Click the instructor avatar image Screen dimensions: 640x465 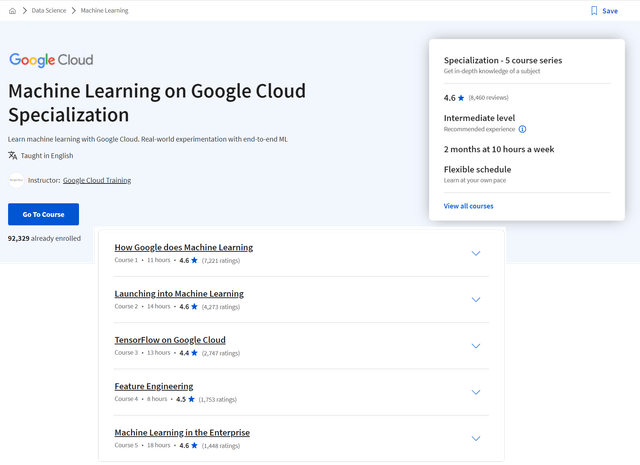pos(16,180)
